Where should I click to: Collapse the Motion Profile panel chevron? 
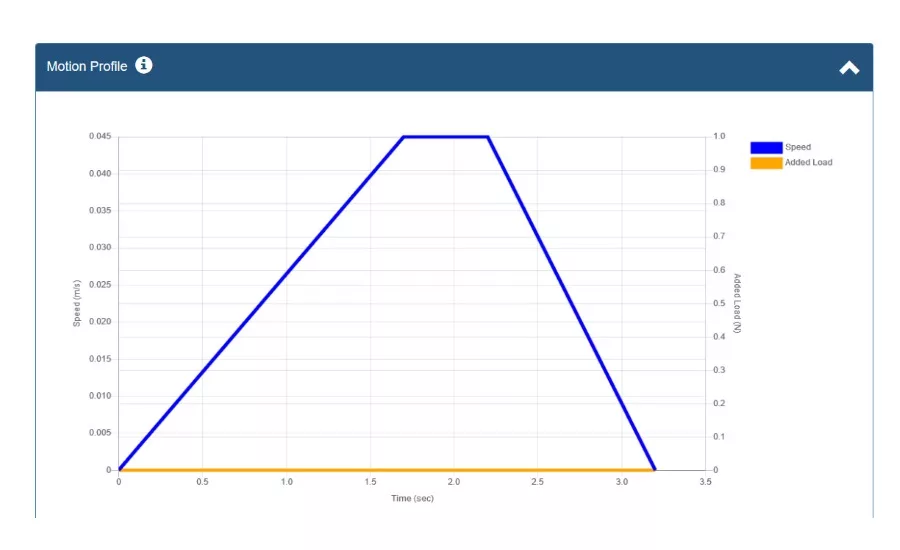[849, 68]
